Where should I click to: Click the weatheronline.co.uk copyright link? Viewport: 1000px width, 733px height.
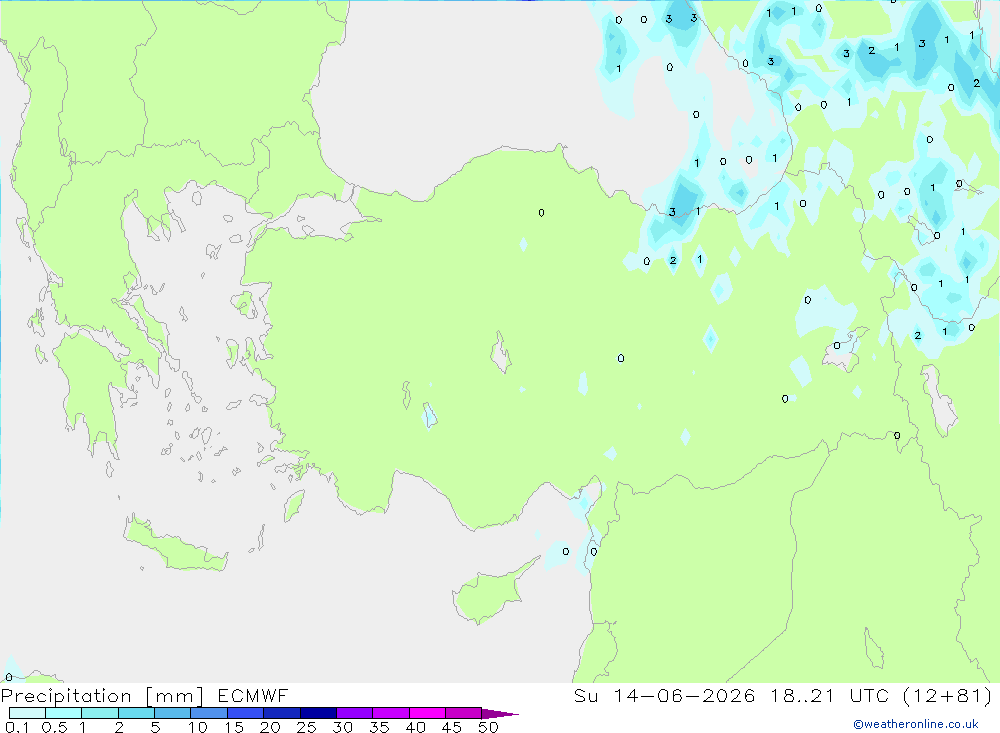(916, 724)
